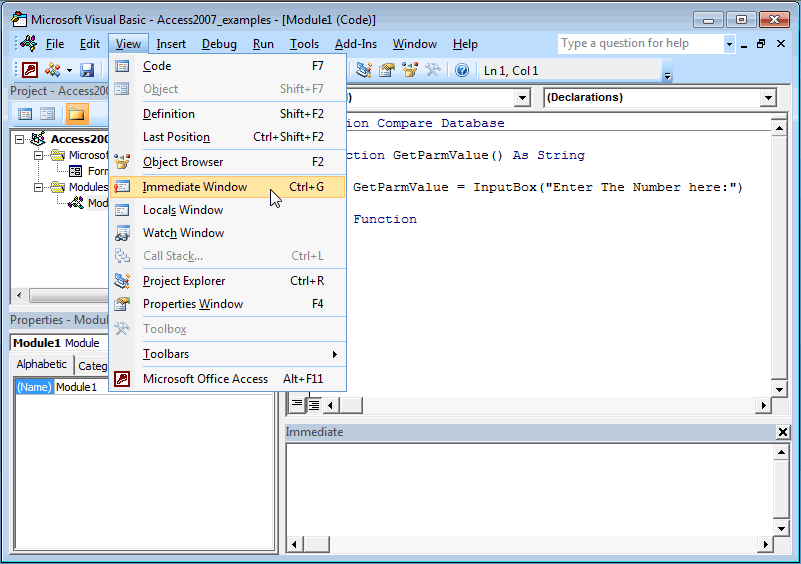Switch to the Alphabetic properties tab

point(42,364)
